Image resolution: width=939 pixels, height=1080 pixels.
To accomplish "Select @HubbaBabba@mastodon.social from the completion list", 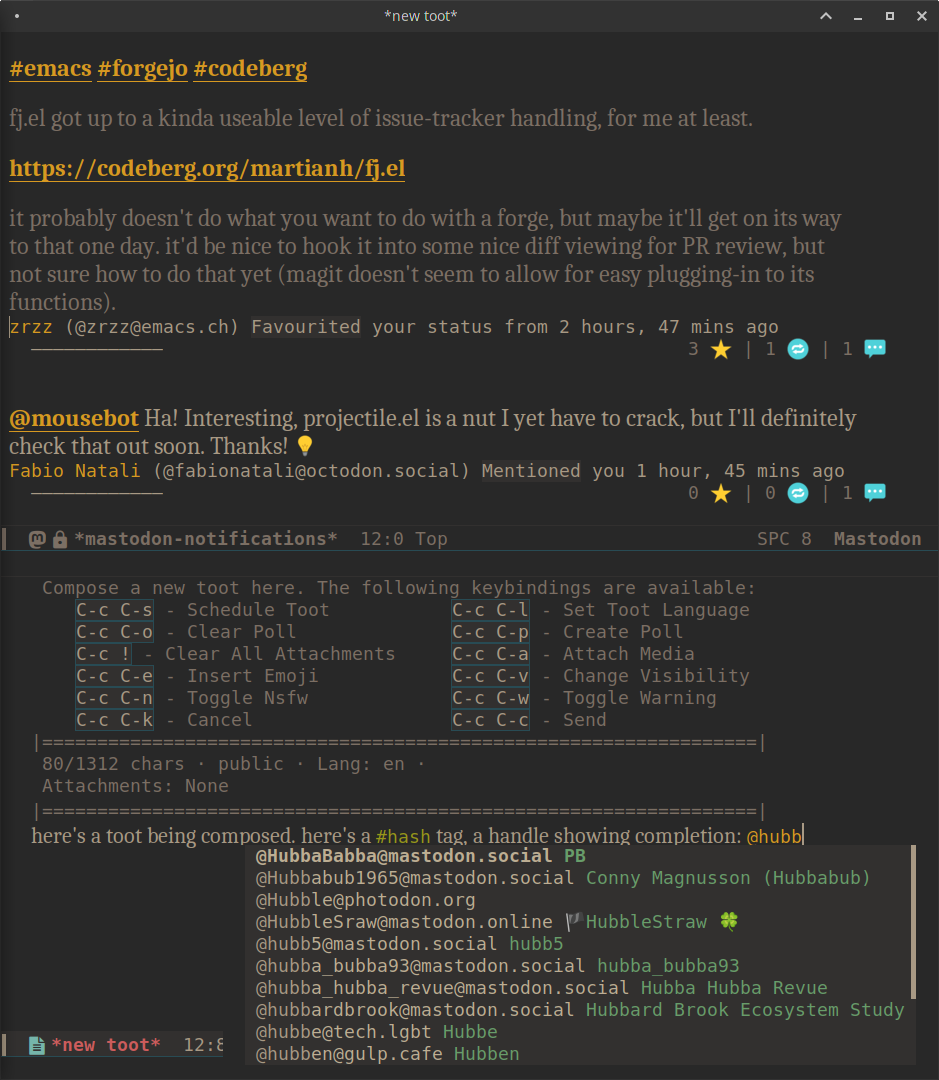I will [x=404, y=856].
